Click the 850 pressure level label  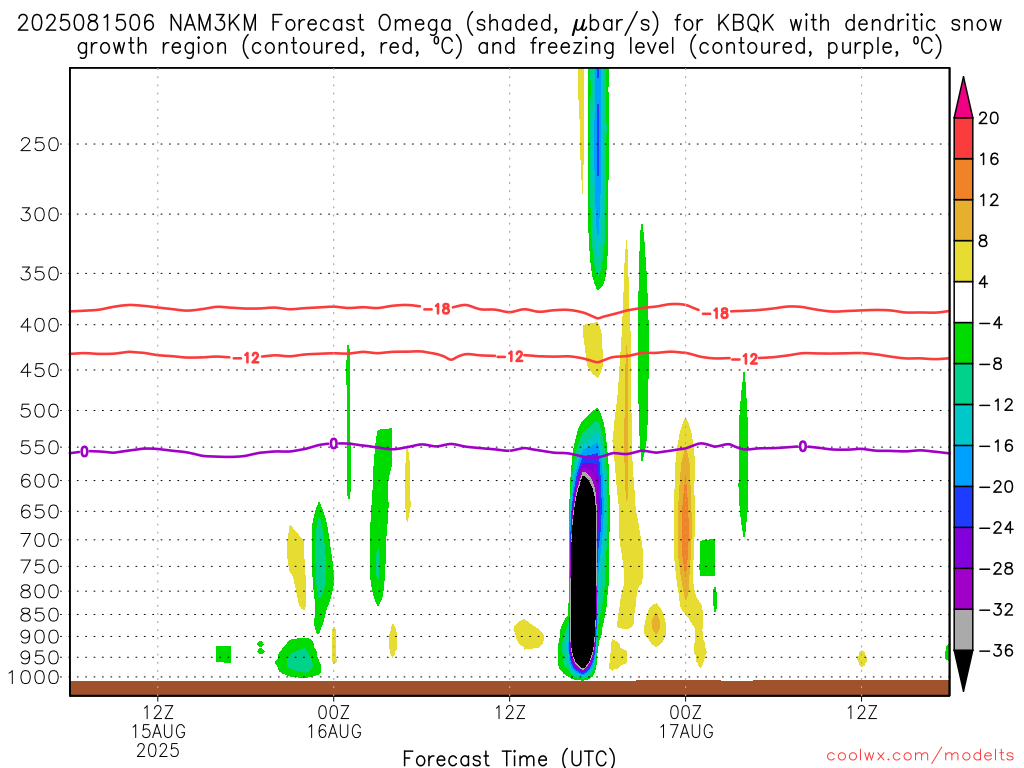(x=40, y=615)
